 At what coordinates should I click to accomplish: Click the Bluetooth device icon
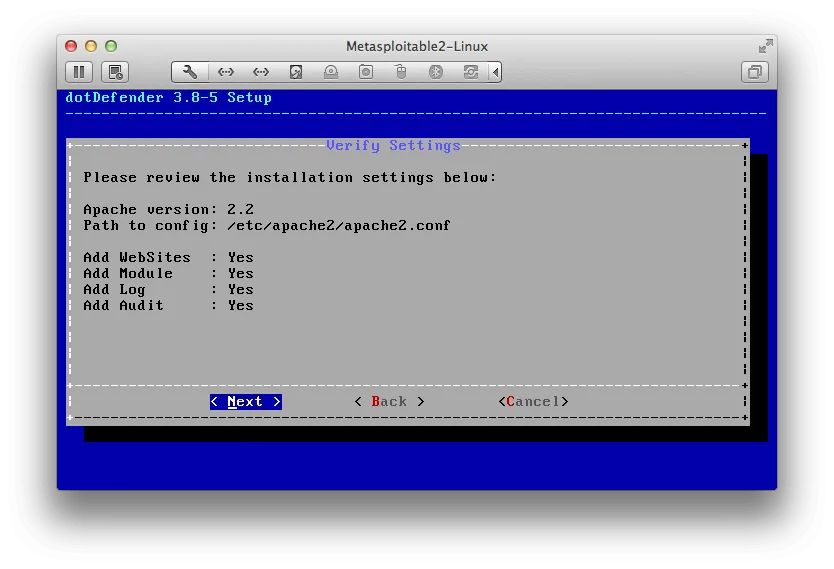pos(436,72)
